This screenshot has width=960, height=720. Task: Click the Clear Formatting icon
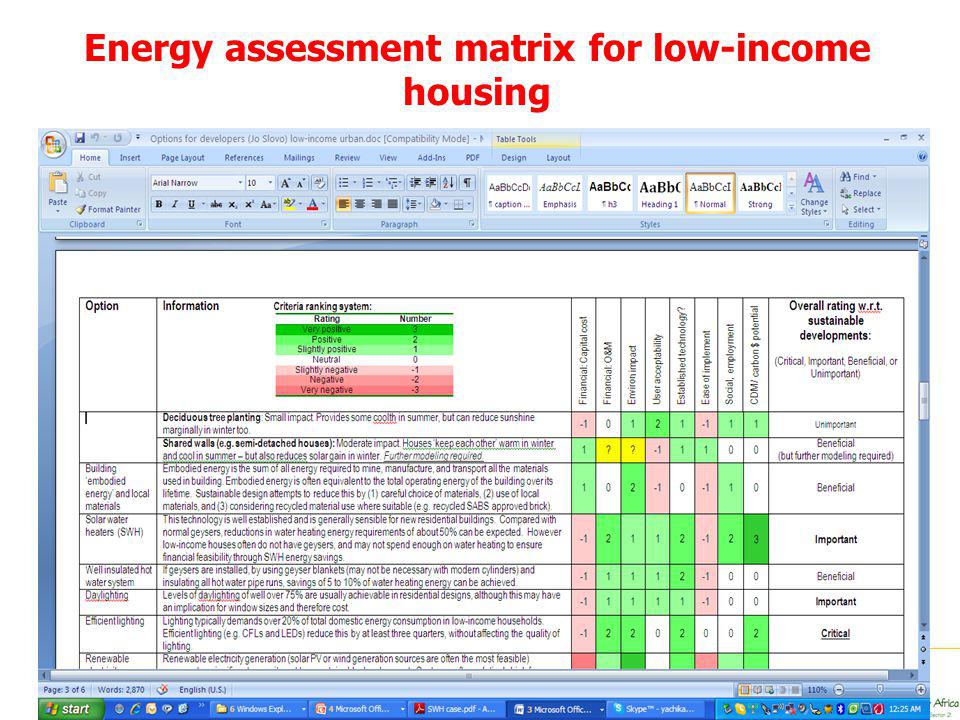coord(320,183)
